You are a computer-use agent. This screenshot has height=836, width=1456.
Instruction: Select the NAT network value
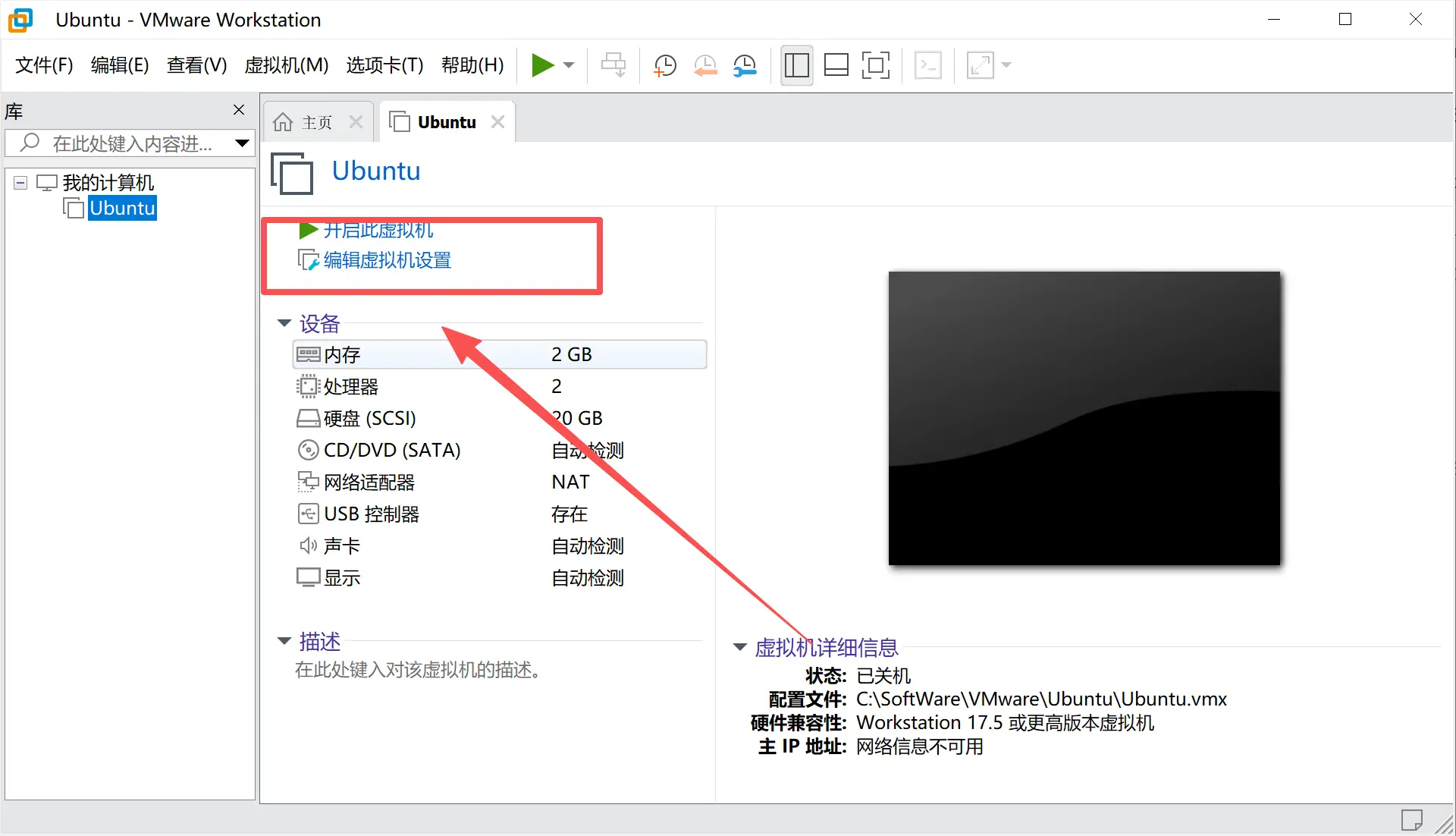point(570,482)
